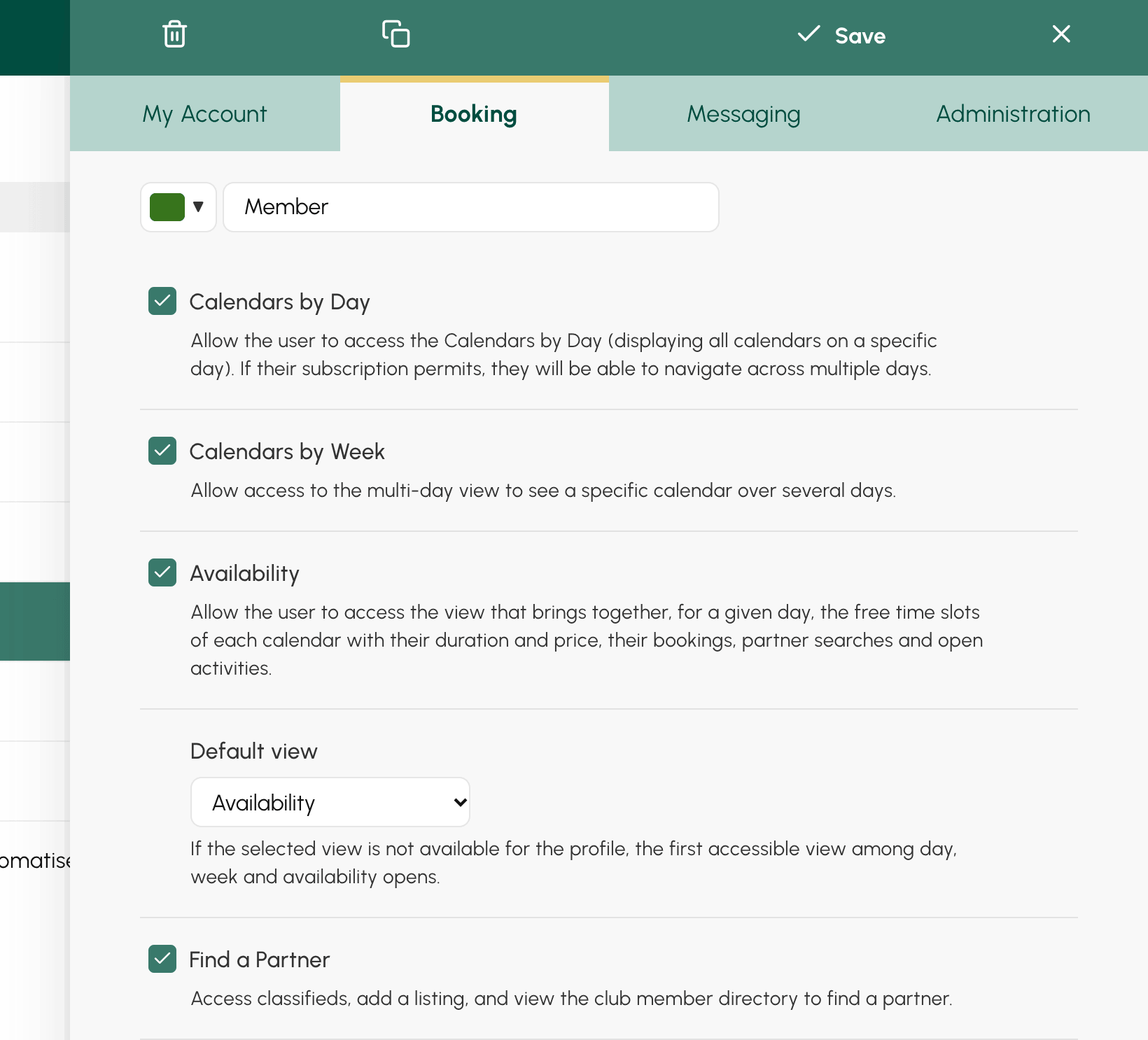This screenshot has width=1148, height=1040.
Task: Click the Save button label
Action: click(x=860, y=36)
